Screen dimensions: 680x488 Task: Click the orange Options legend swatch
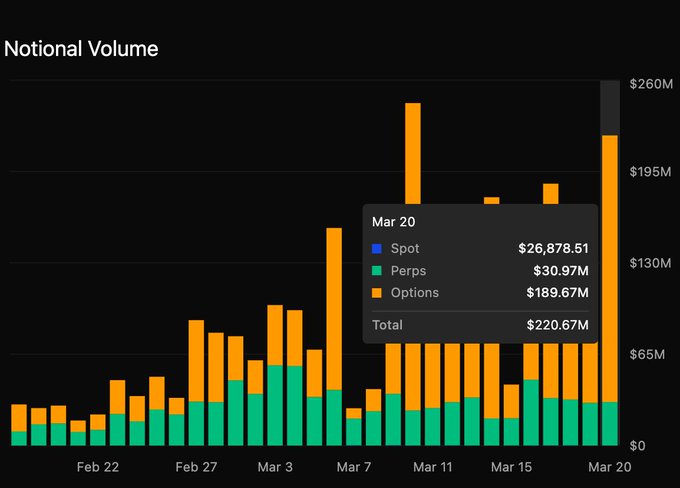tap(377, 293)
